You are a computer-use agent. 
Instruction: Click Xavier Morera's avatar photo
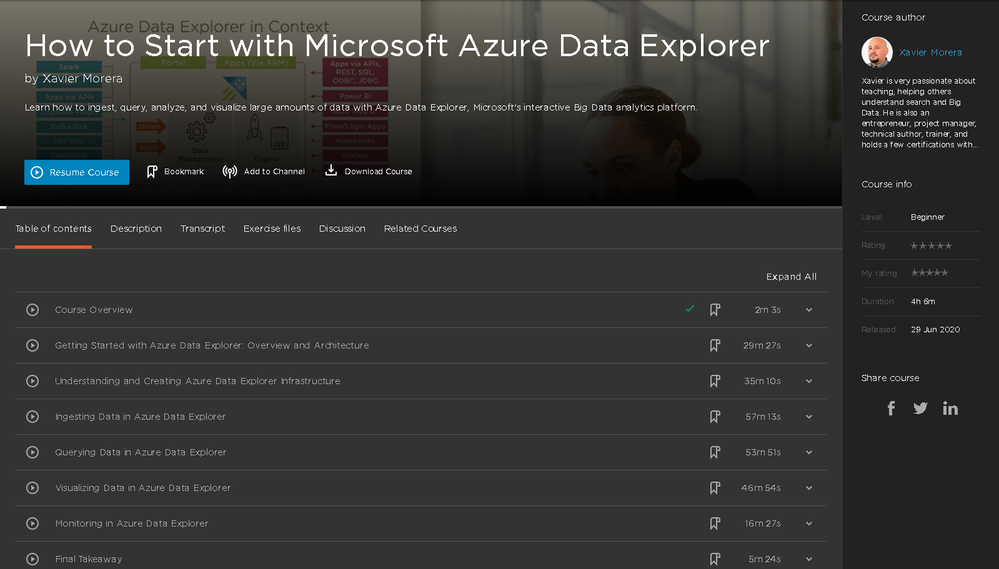tap(877, 52)
